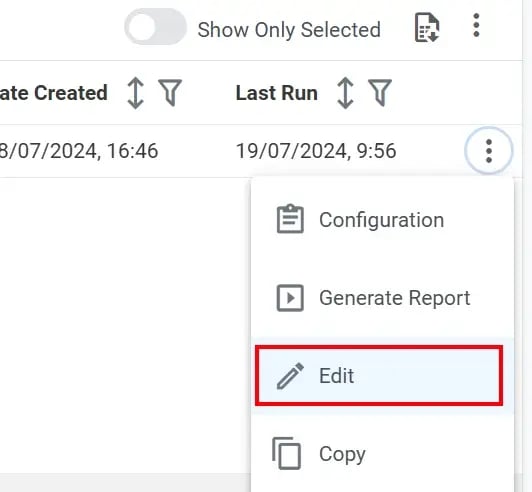Click the Show Only Selected label
The height and width of the screenshot is (492, 532).
tap(289, 30)
